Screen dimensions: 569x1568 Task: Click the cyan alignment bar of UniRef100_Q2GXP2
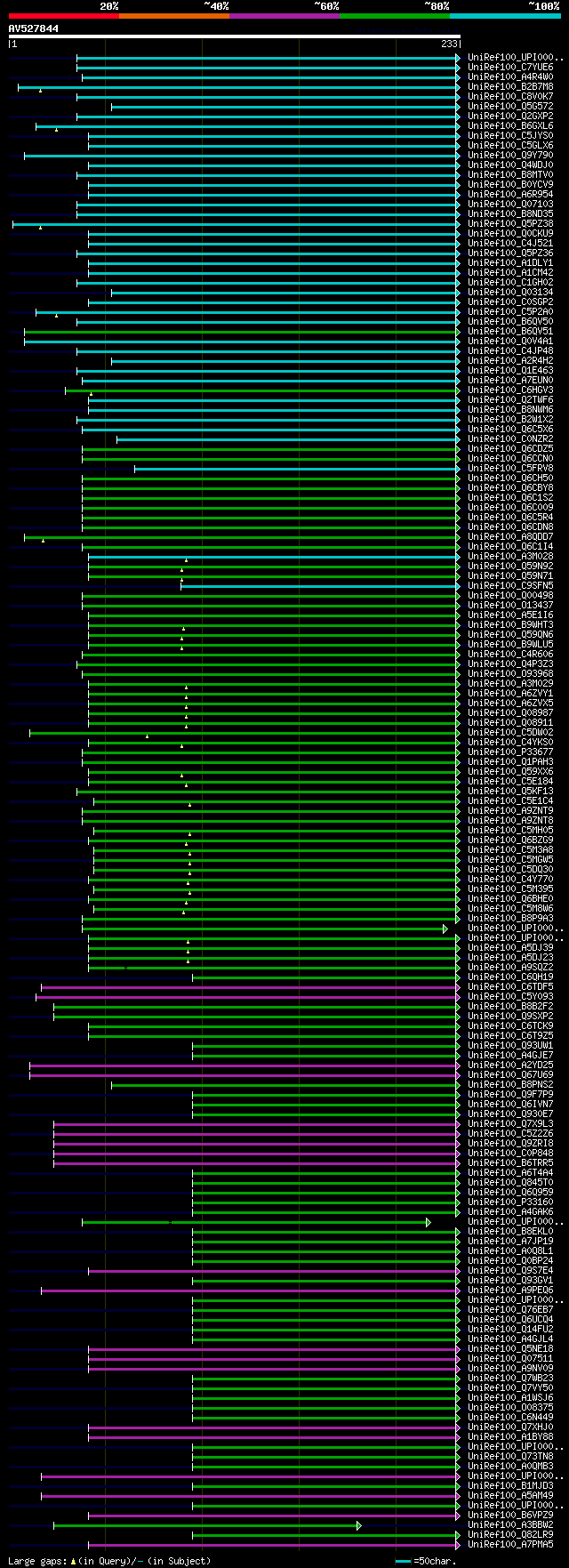pyautogui.click(x=268, y=117)
